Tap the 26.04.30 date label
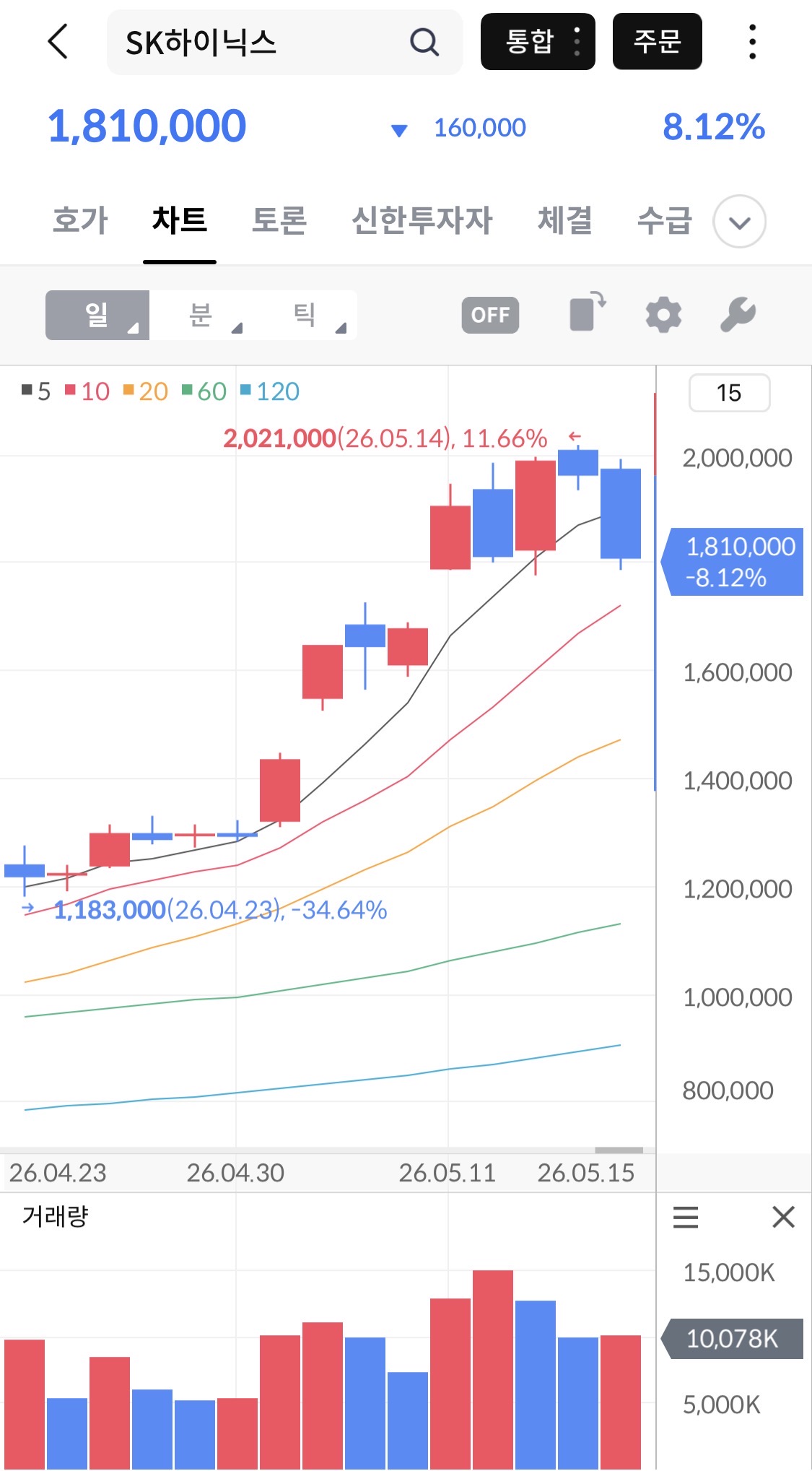 pyautogui.click(x=235, y=1173)
